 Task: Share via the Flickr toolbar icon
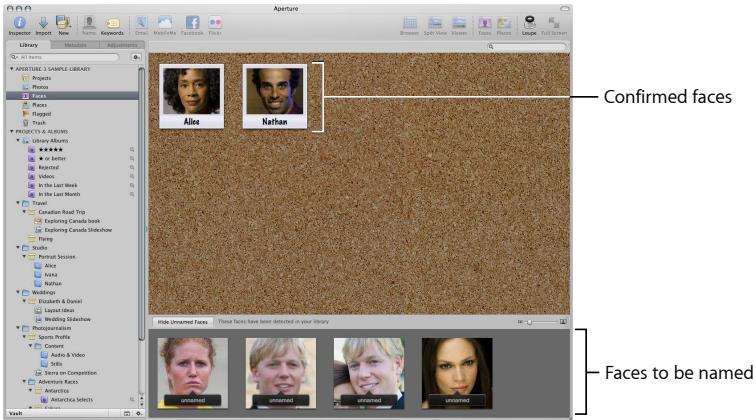click(215, 26)
